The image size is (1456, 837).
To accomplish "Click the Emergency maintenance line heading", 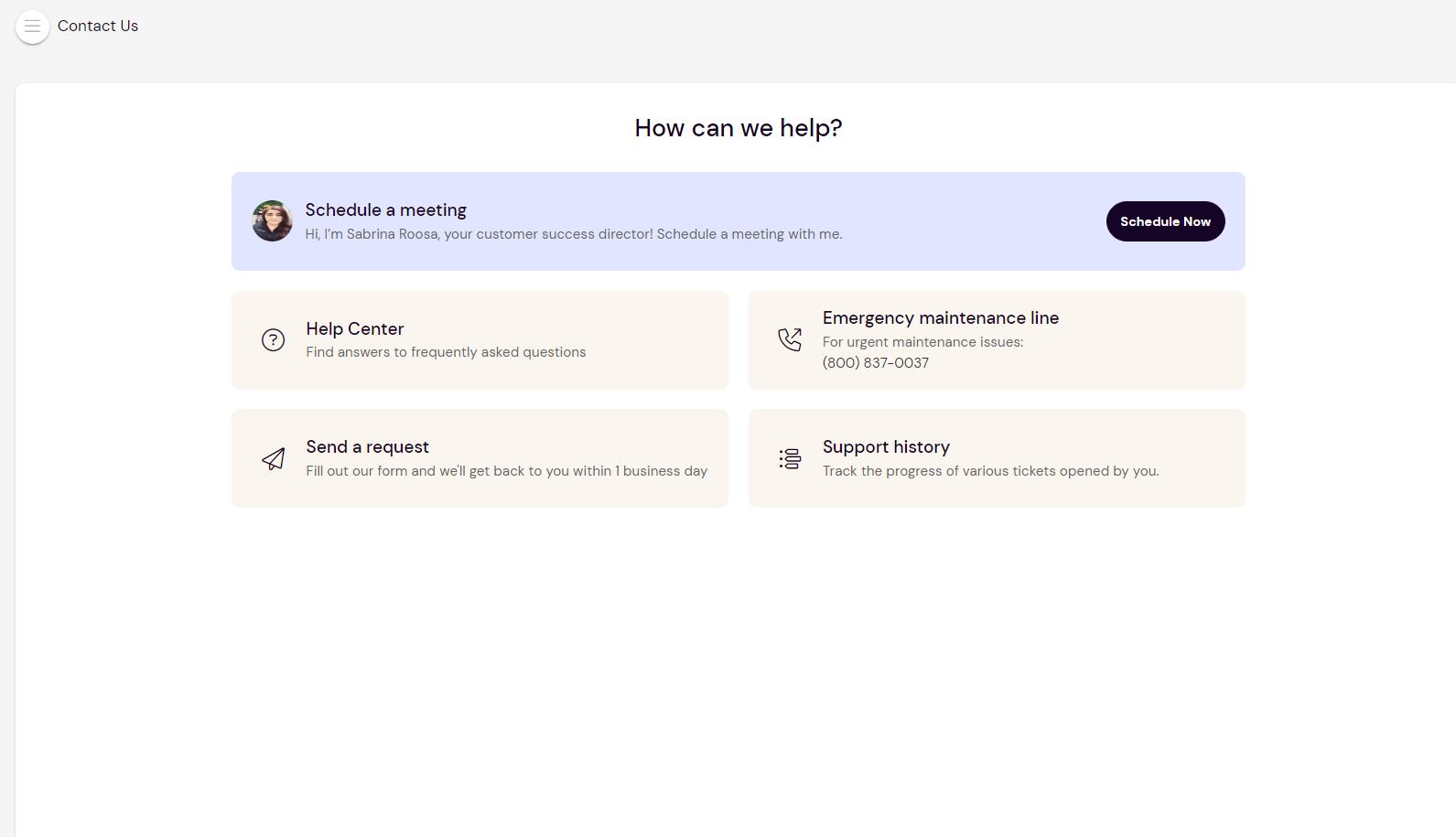I will [940, 318].
